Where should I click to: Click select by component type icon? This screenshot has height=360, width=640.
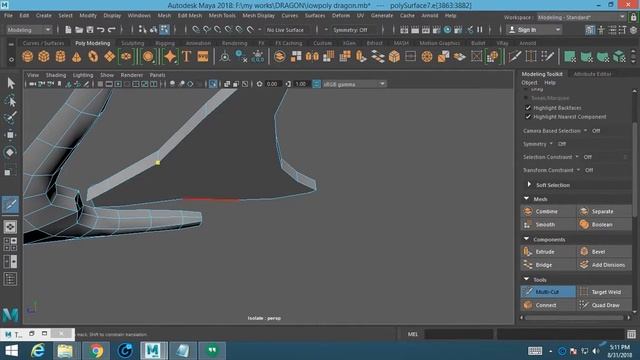tap(164, 29)
